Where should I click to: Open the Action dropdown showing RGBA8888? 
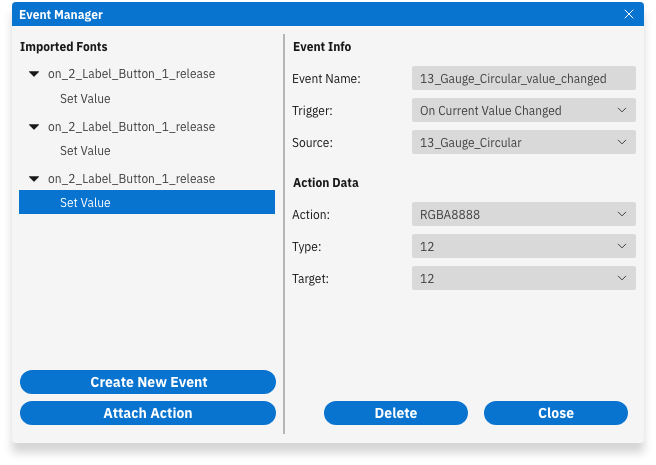coord(524,214)
